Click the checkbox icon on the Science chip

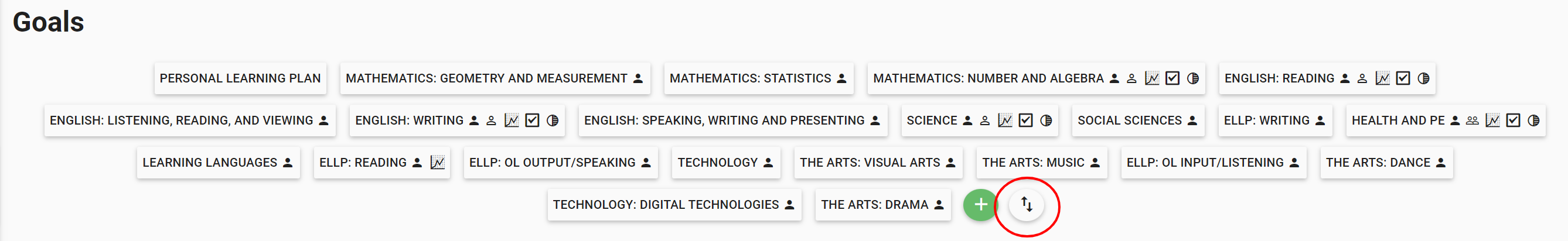(x=1025, y=121)
